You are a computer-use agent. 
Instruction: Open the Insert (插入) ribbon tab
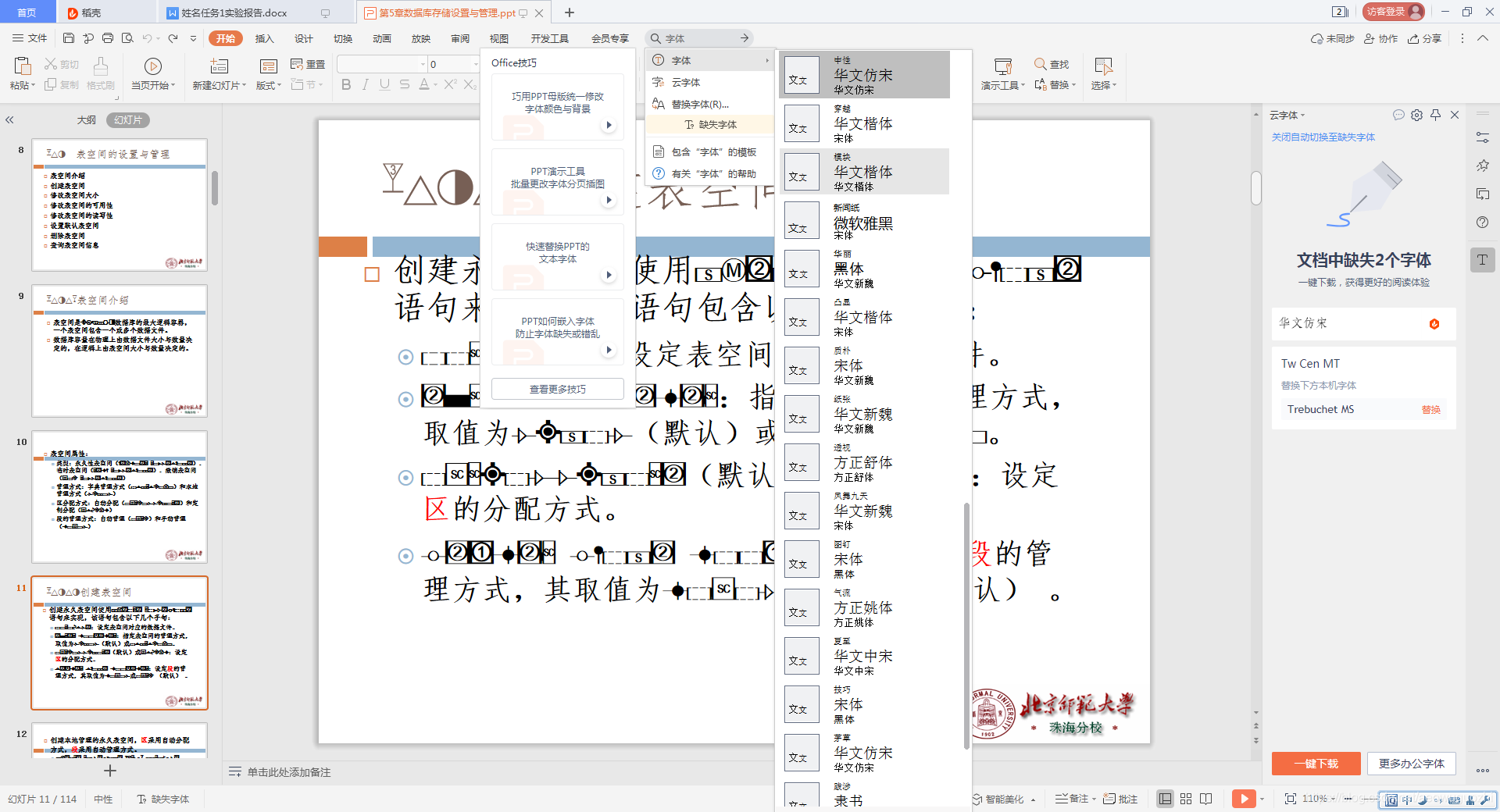[x=265, y=38]
